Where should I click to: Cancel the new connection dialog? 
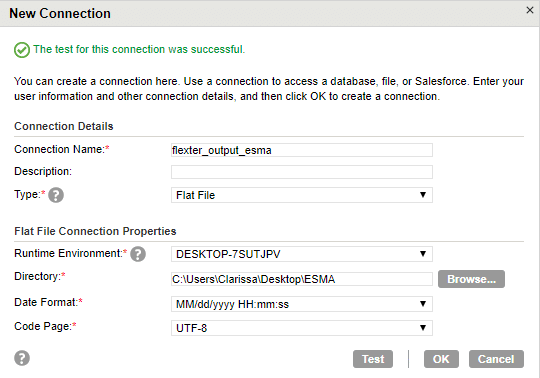point(496,359)
